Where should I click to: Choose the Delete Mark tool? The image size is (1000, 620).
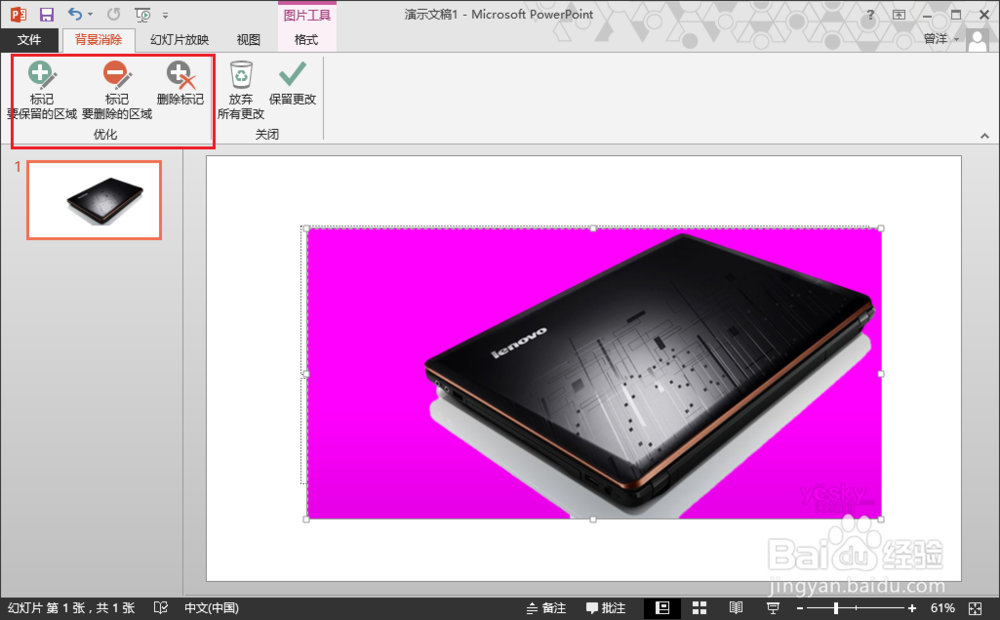click(x=180, y=83)
